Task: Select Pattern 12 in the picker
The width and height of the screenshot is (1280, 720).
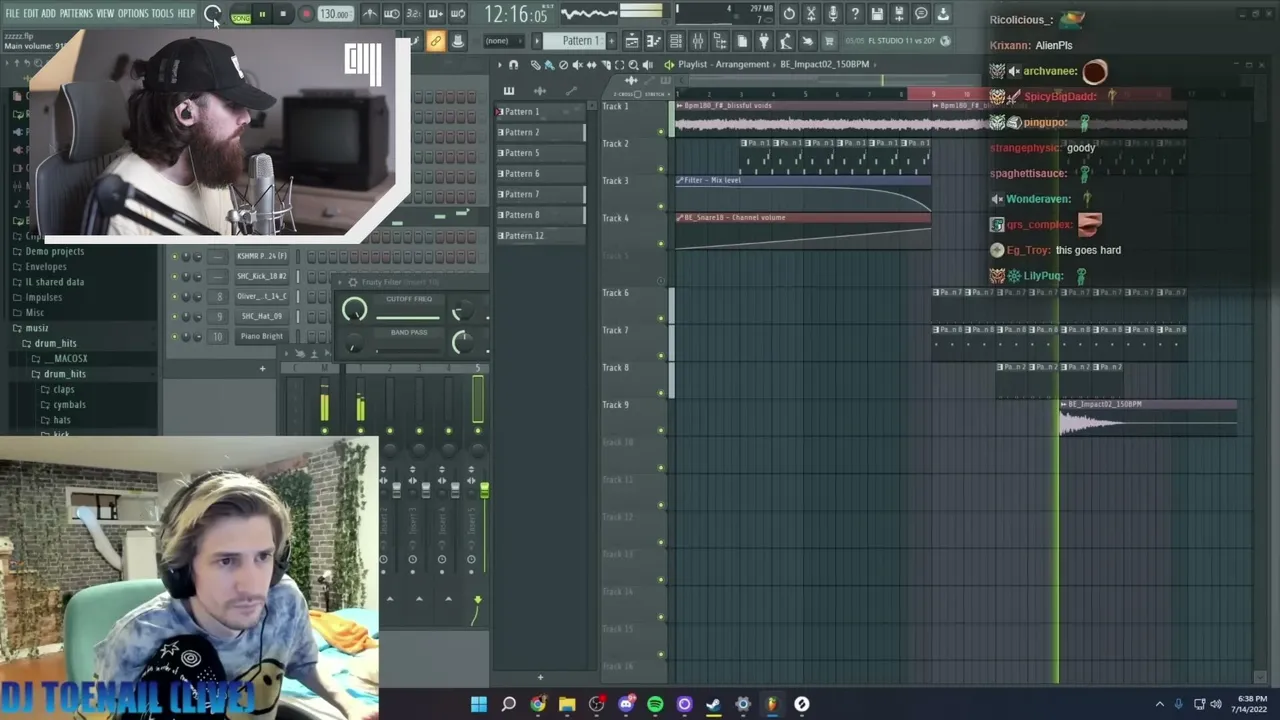Action: click(x=540, y=236)
